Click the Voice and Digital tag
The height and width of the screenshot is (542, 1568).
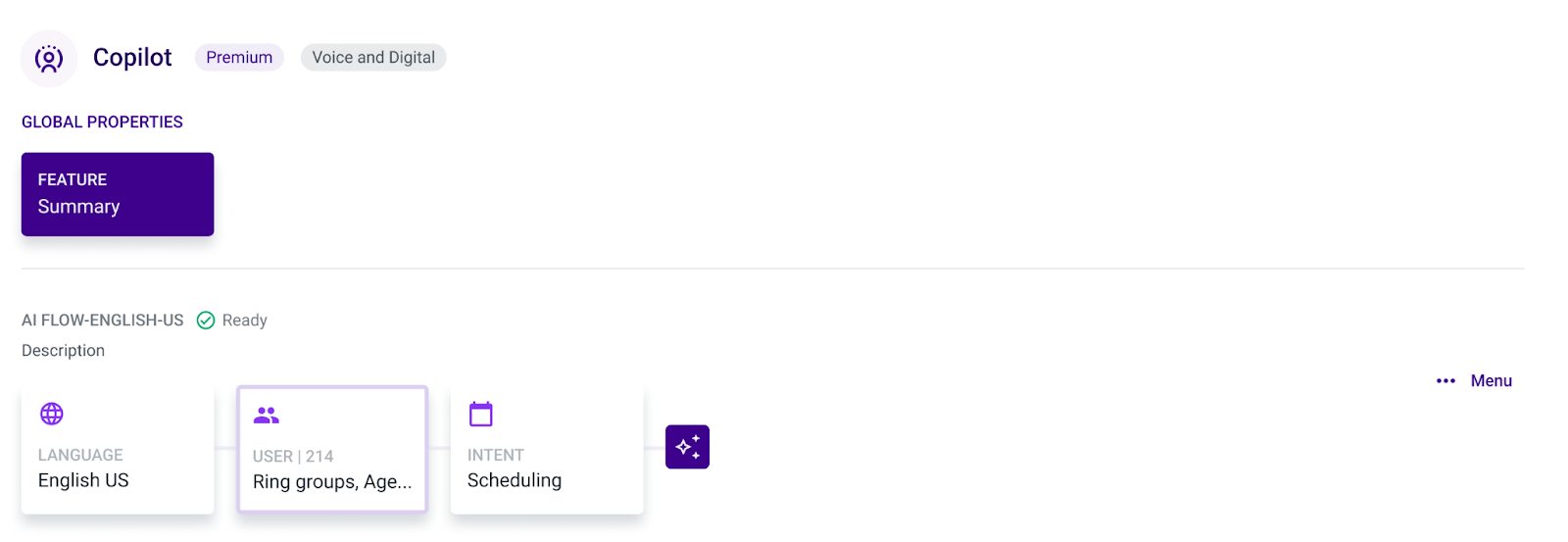(373, 58)
